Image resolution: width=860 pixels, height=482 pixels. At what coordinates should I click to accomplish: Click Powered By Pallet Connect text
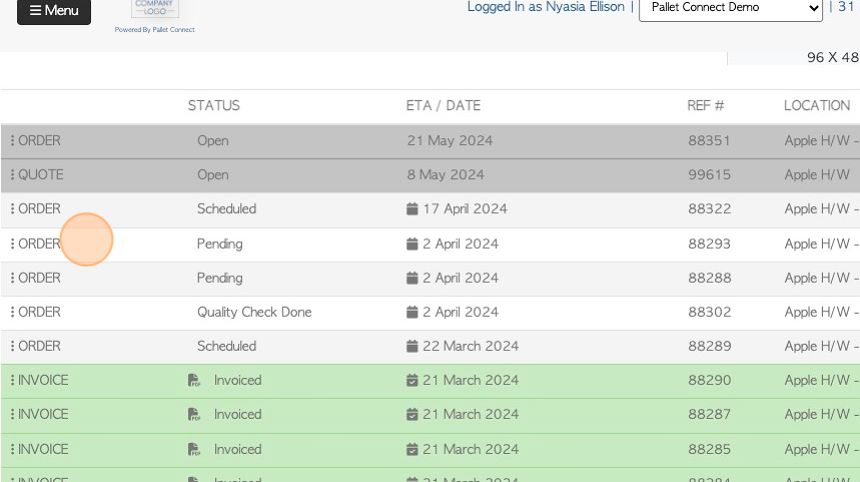(155, 30)
